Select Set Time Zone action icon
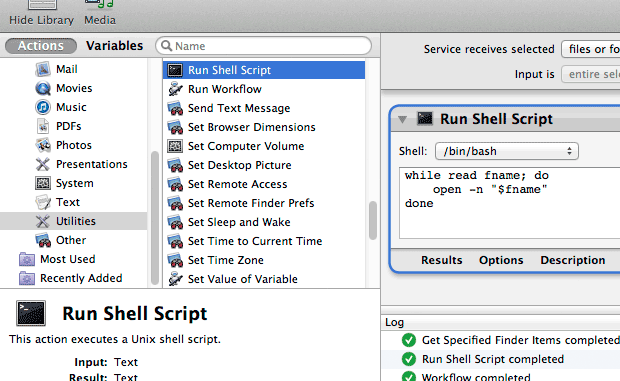 tap(175, 260)
